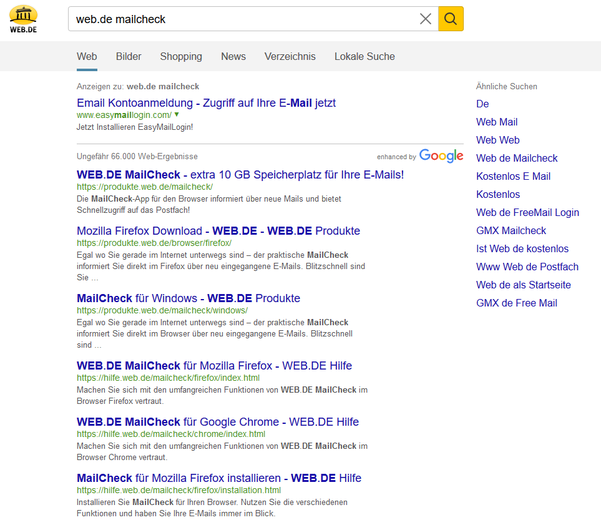Select similar search 'Web de FreeMail Login'
Image resolution: width=601 pixels, height=525 pixels.
527,212
